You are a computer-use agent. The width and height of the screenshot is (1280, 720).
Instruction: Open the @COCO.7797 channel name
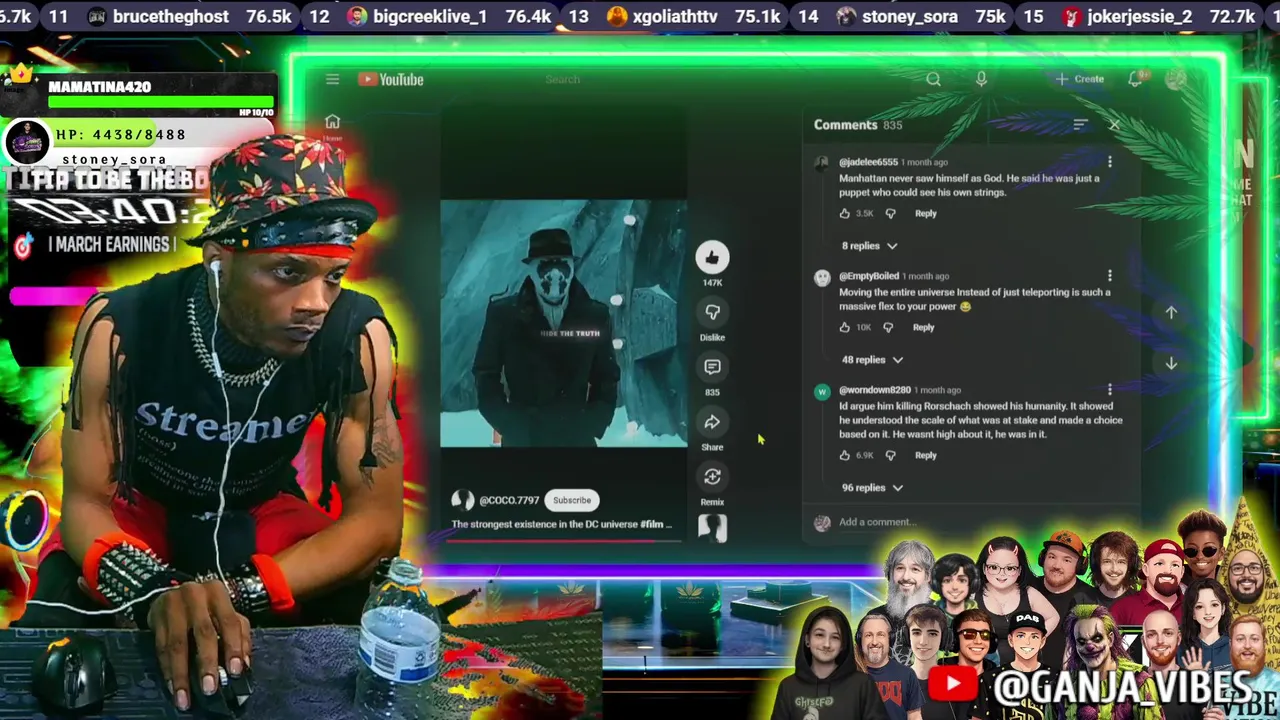(509, 500)
